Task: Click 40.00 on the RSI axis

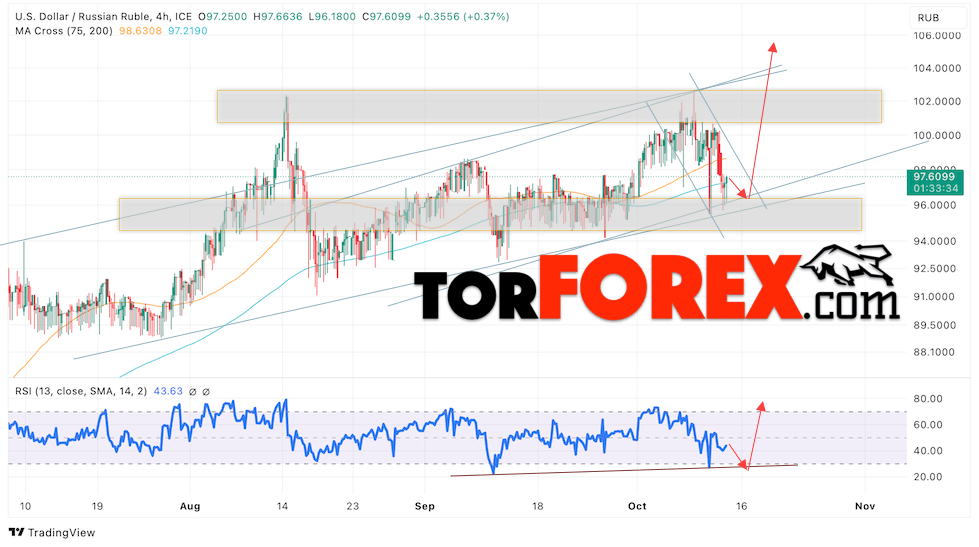Action: pyautogui.click(x=928, y=451)
